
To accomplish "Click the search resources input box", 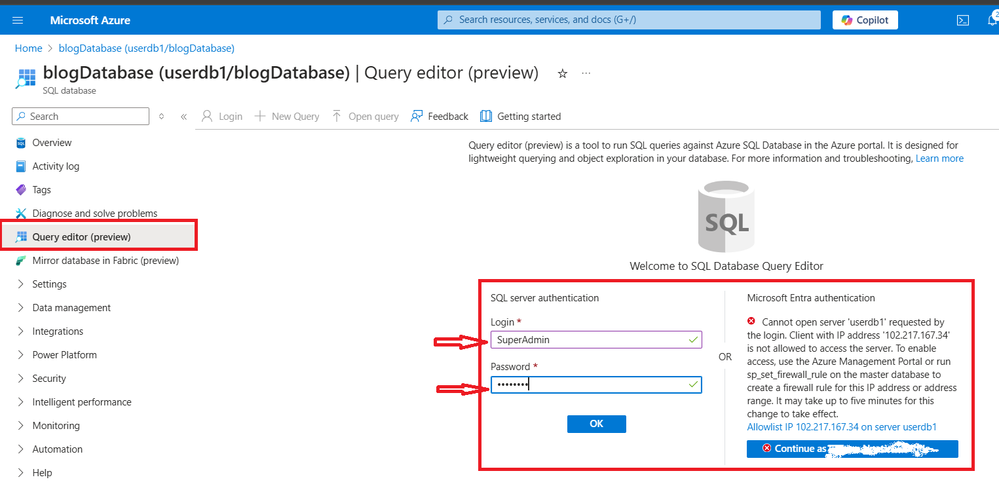I will point(629,20).
